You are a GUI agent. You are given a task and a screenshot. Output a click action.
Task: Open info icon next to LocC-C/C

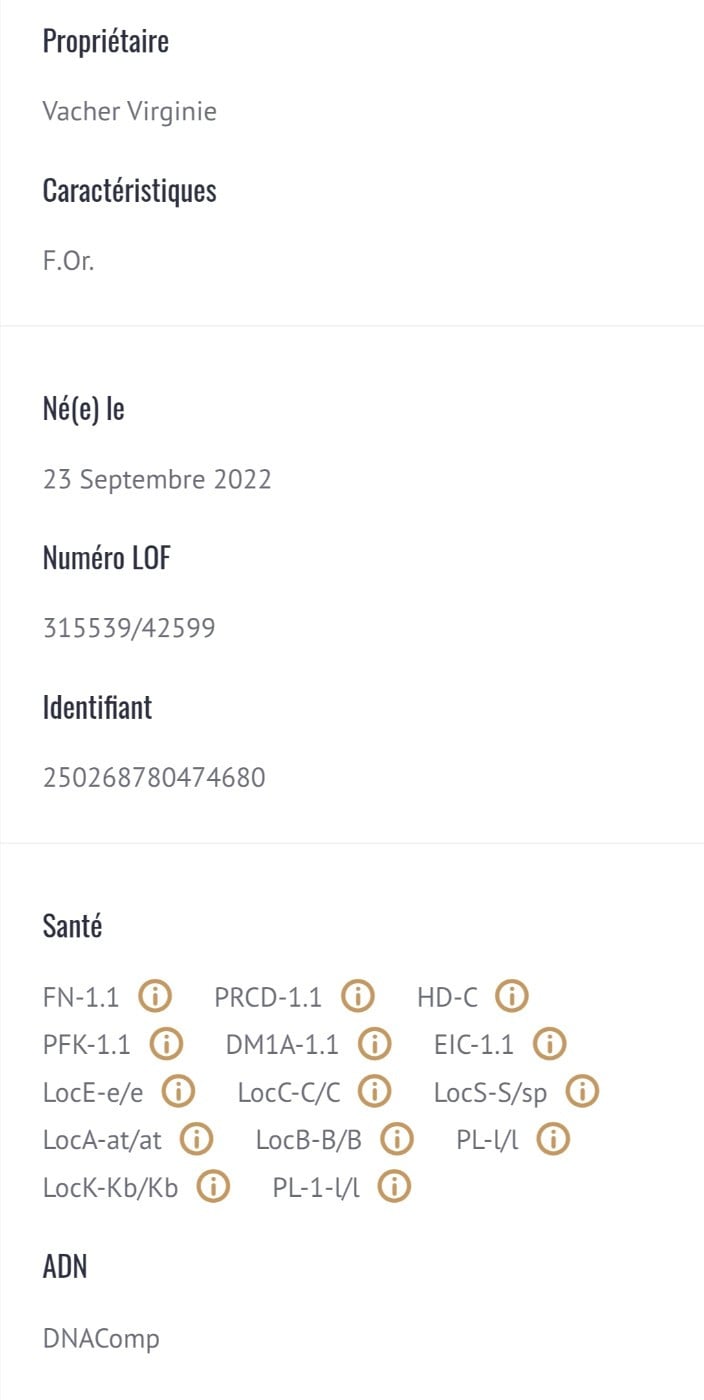coord(375,1092)
